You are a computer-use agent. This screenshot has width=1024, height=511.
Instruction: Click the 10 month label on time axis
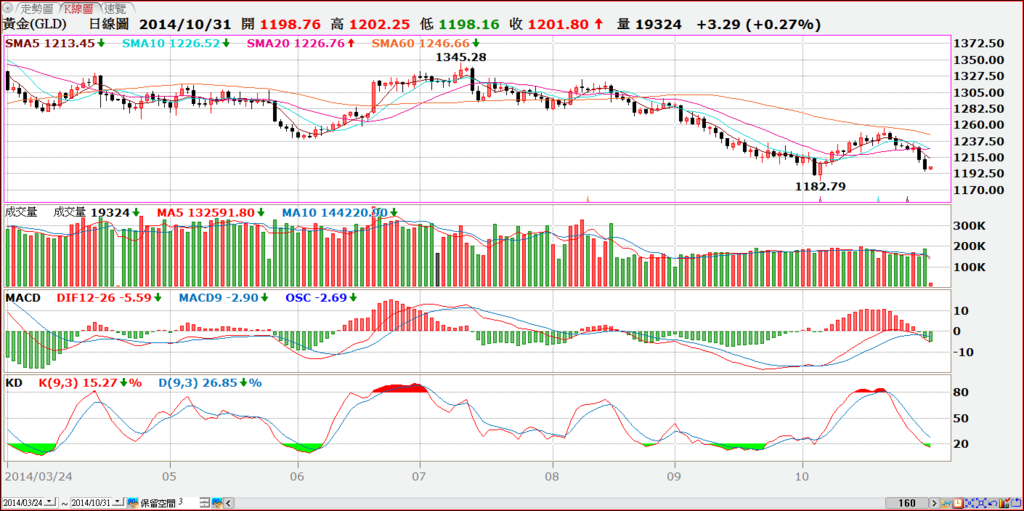803,475
